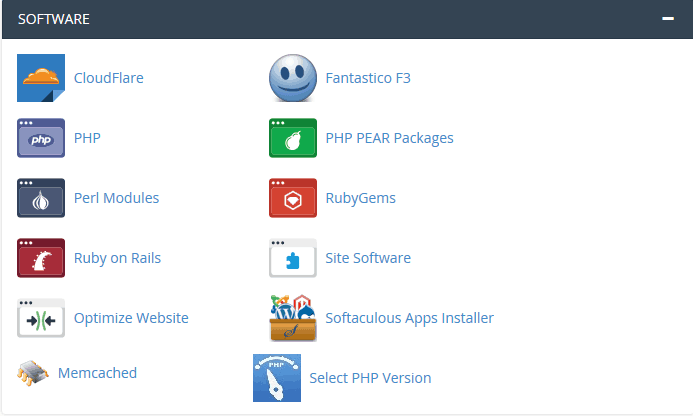Open the Memcached chip icon
Screen dimensions: 693x416
point(33,373)
